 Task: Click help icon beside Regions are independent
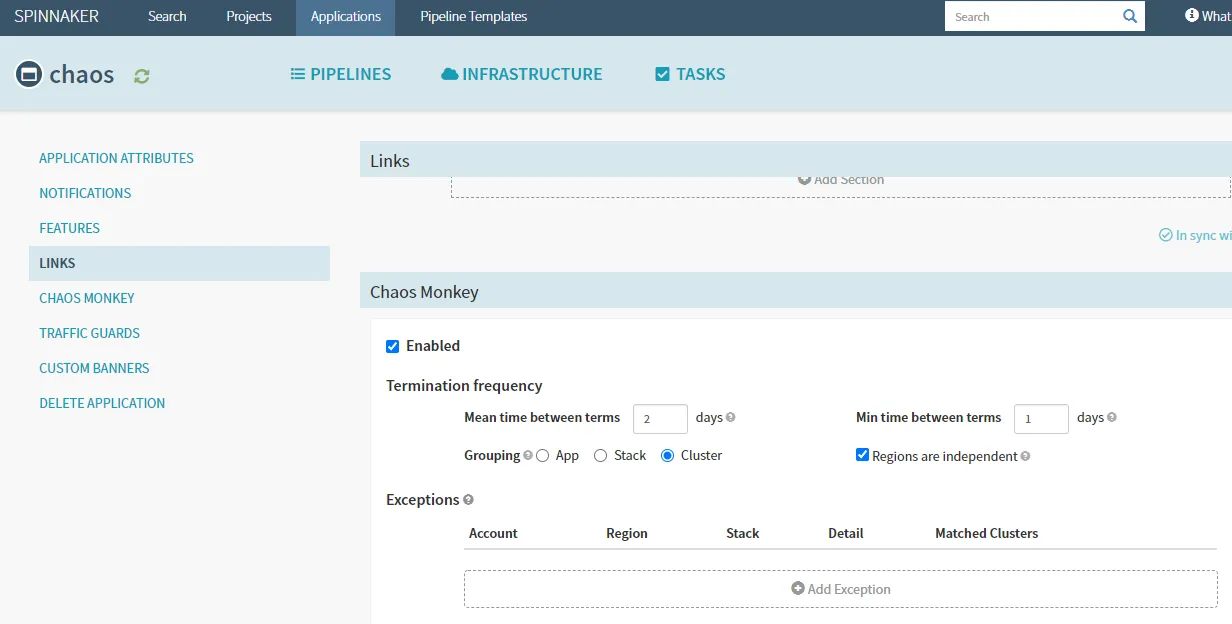(1025, 457)
